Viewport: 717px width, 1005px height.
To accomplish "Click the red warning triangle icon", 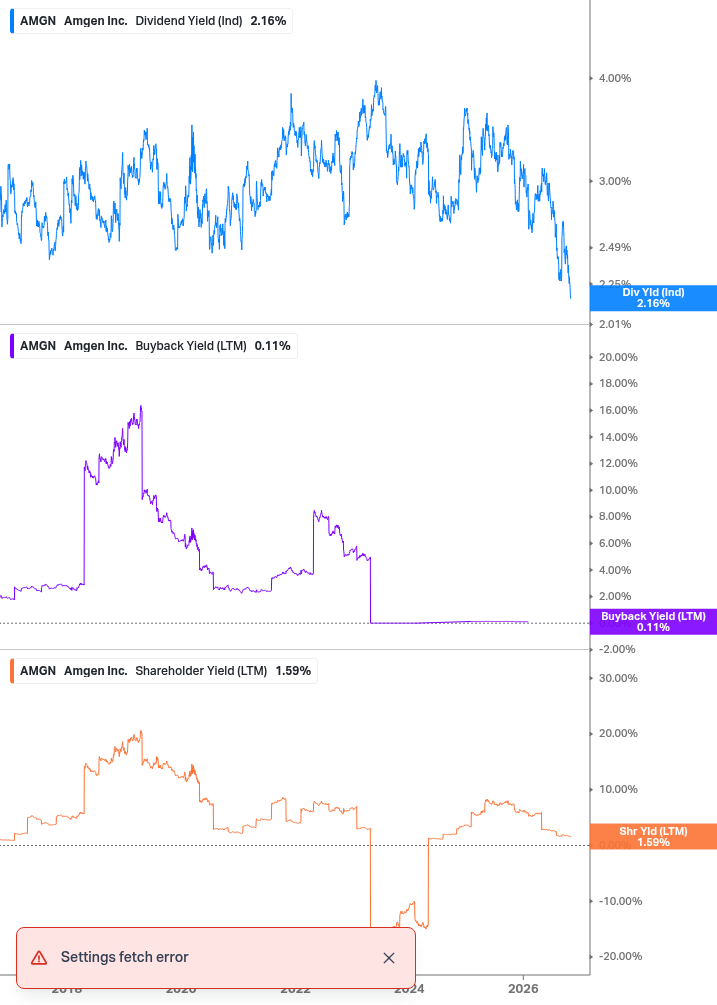I will click(39, 958).
